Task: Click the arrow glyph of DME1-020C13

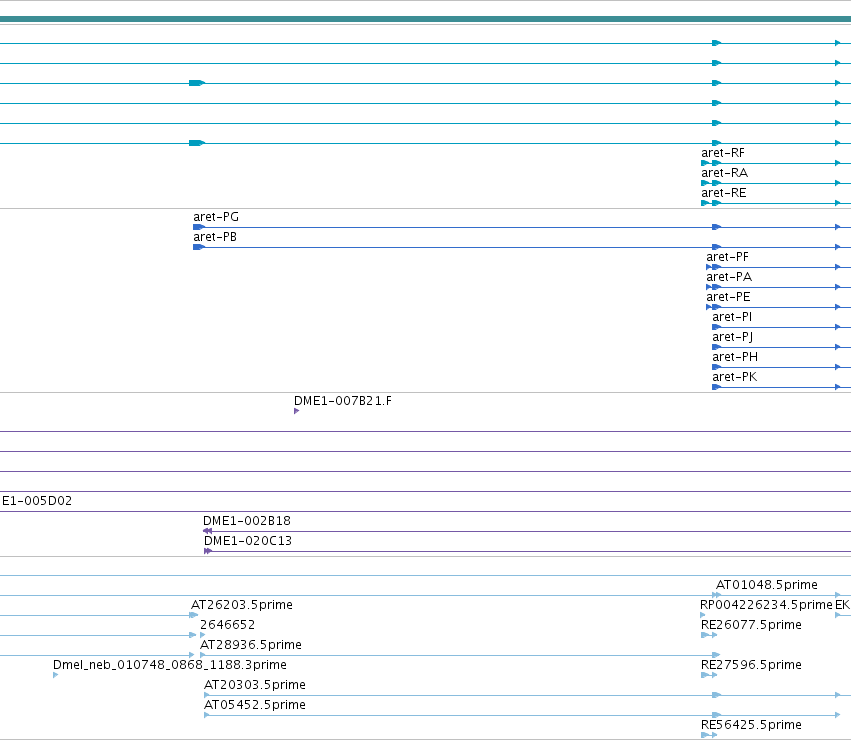Action: (208, 551)
